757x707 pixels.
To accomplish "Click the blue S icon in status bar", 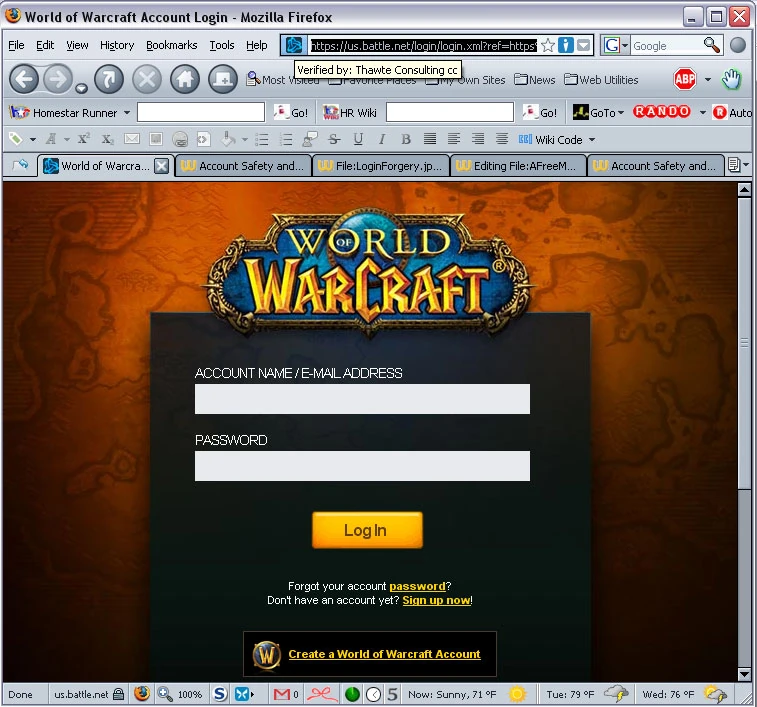I will (220, 694).
